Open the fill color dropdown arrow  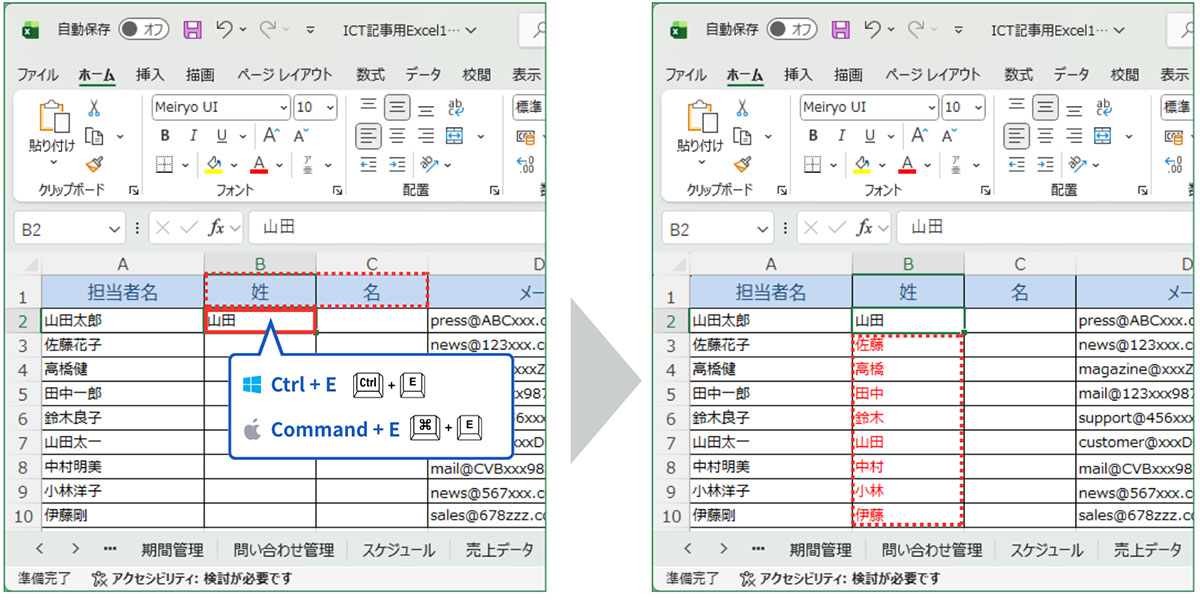232,165
